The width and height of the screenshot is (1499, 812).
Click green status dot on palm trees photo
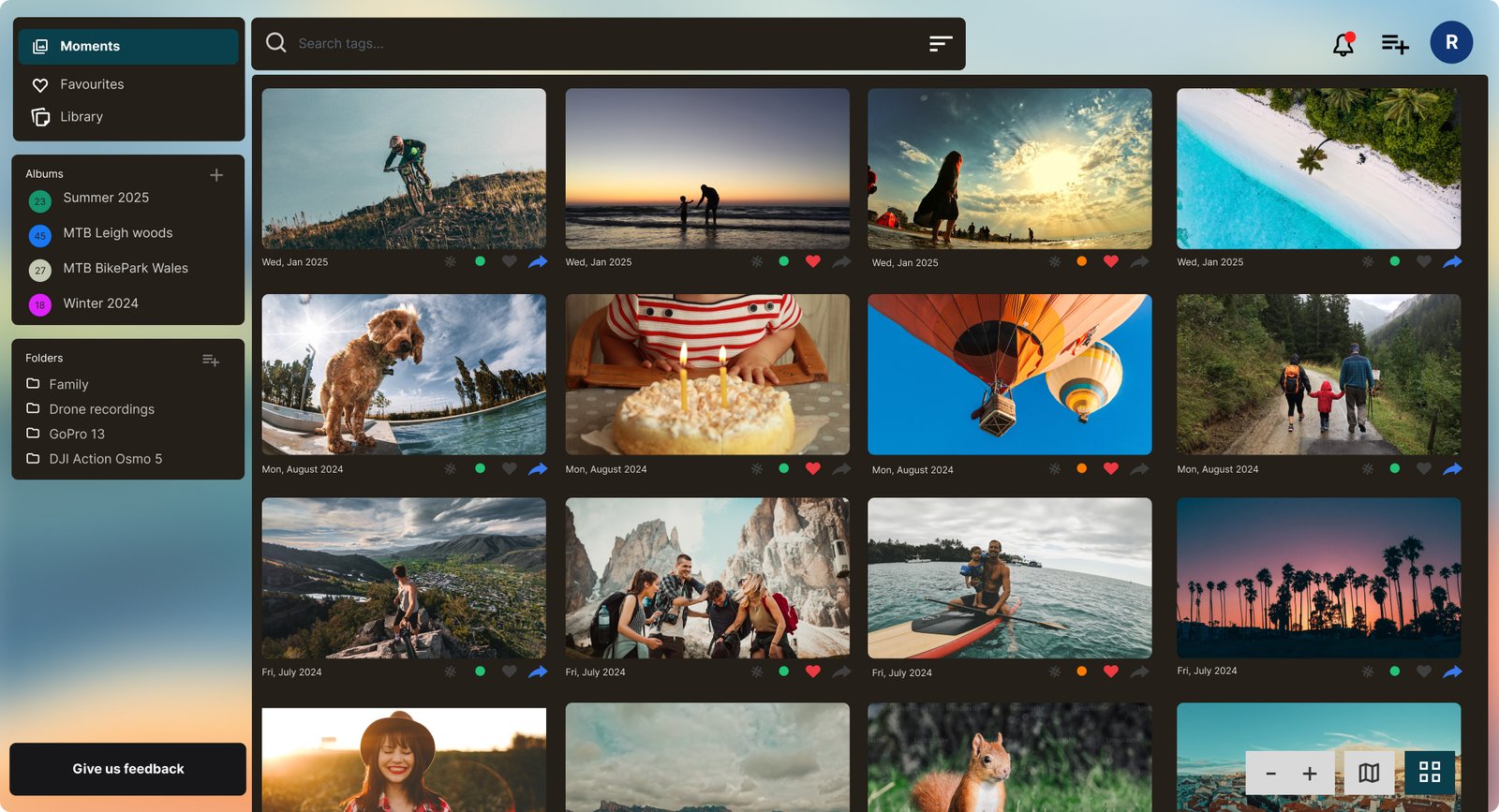(x=1395, y=672)
